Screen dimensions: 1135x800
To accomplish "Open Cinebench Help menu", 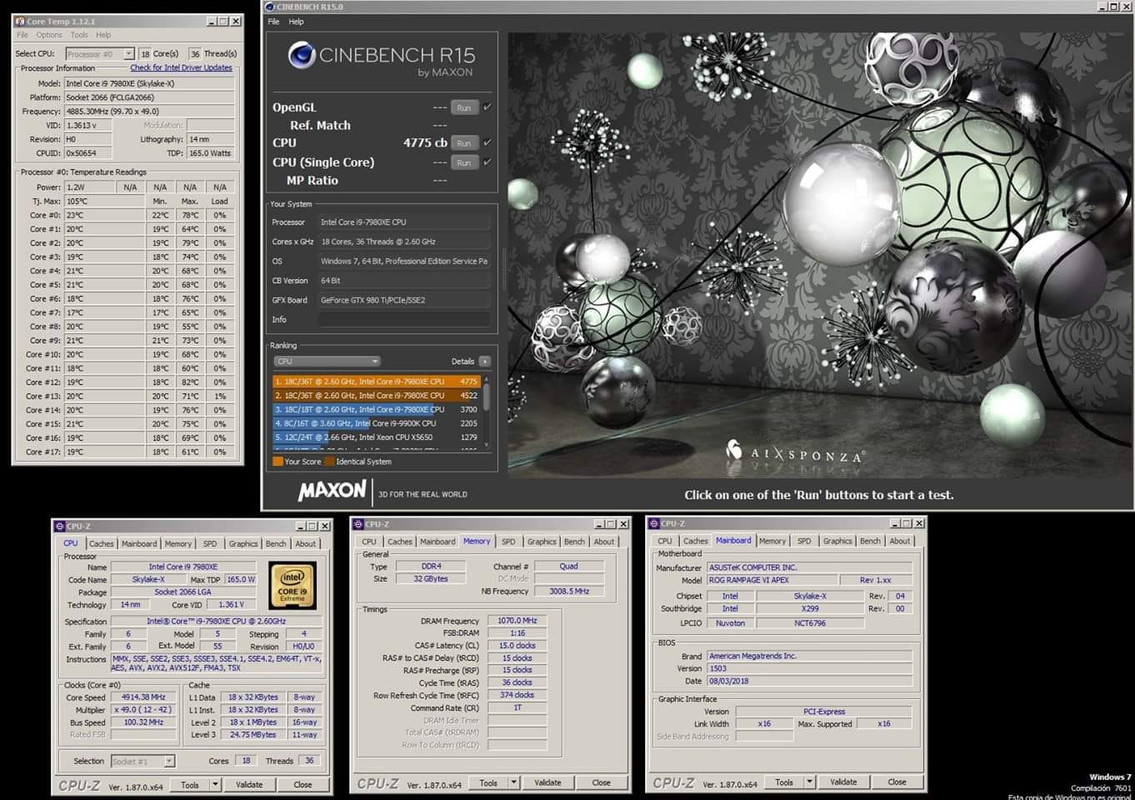I will tap(296, 22).
